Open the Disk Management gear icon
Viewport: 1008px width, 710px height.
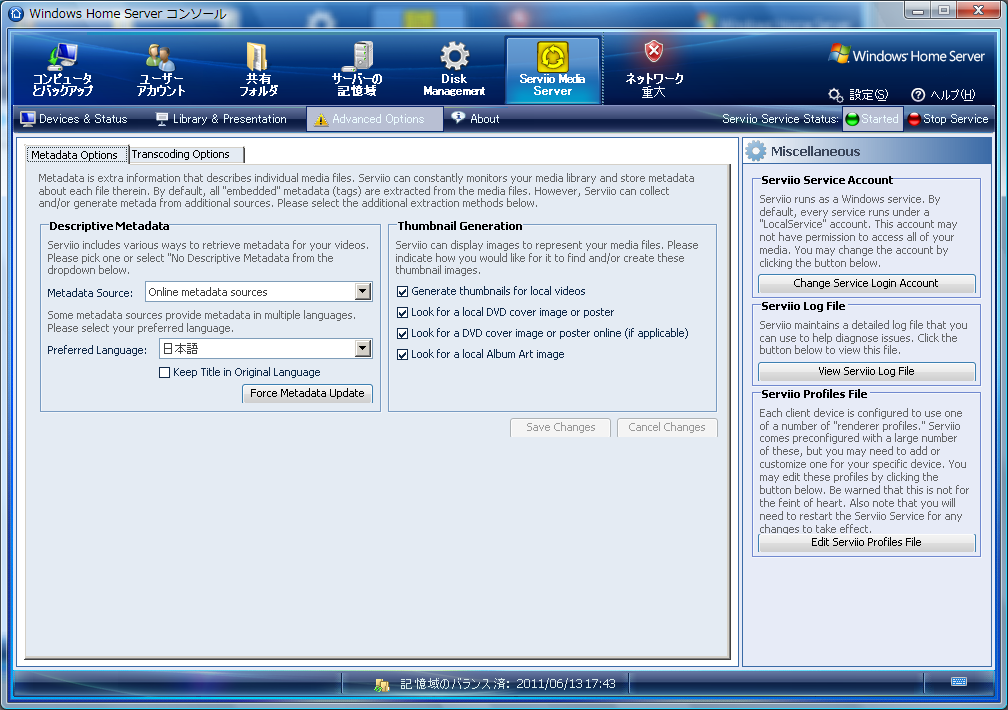[x=454, y=58]
